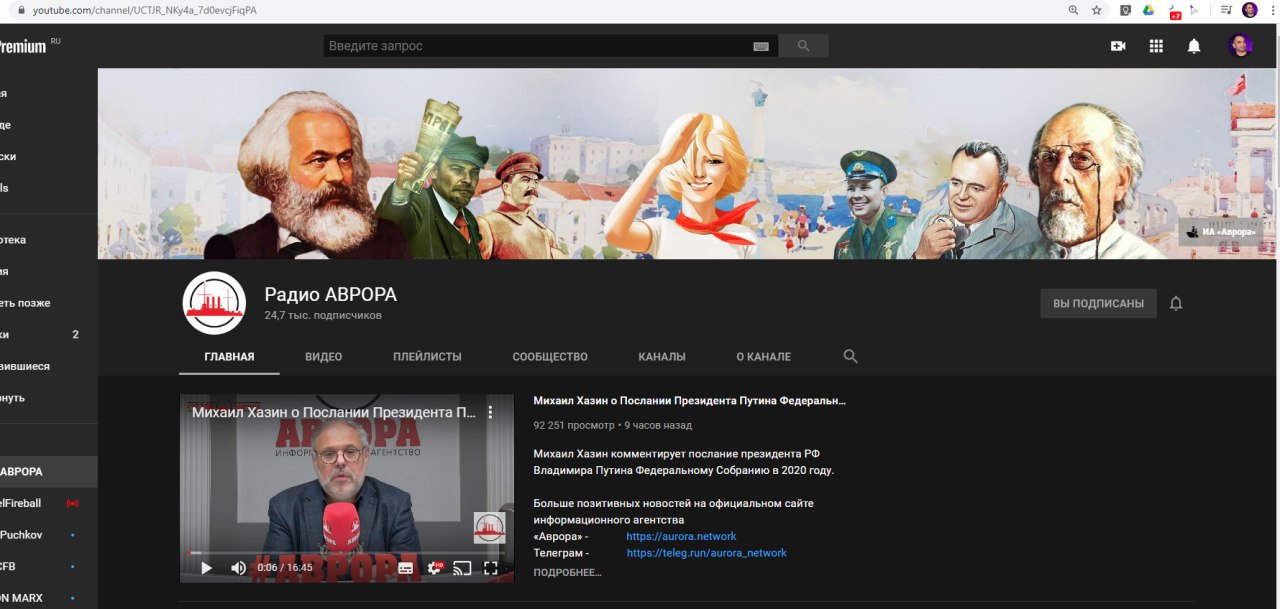
Task: Click the ИА «Аврора» banner link
Action: (x=1220, y=232)
